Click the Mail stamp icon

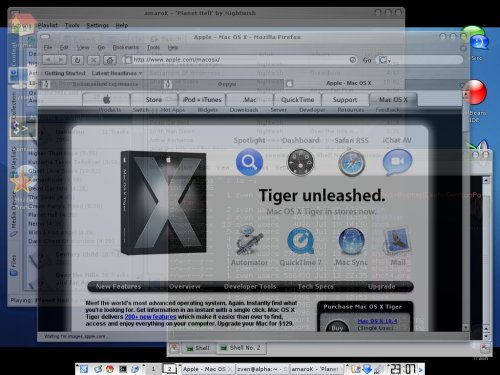[398, 240]
